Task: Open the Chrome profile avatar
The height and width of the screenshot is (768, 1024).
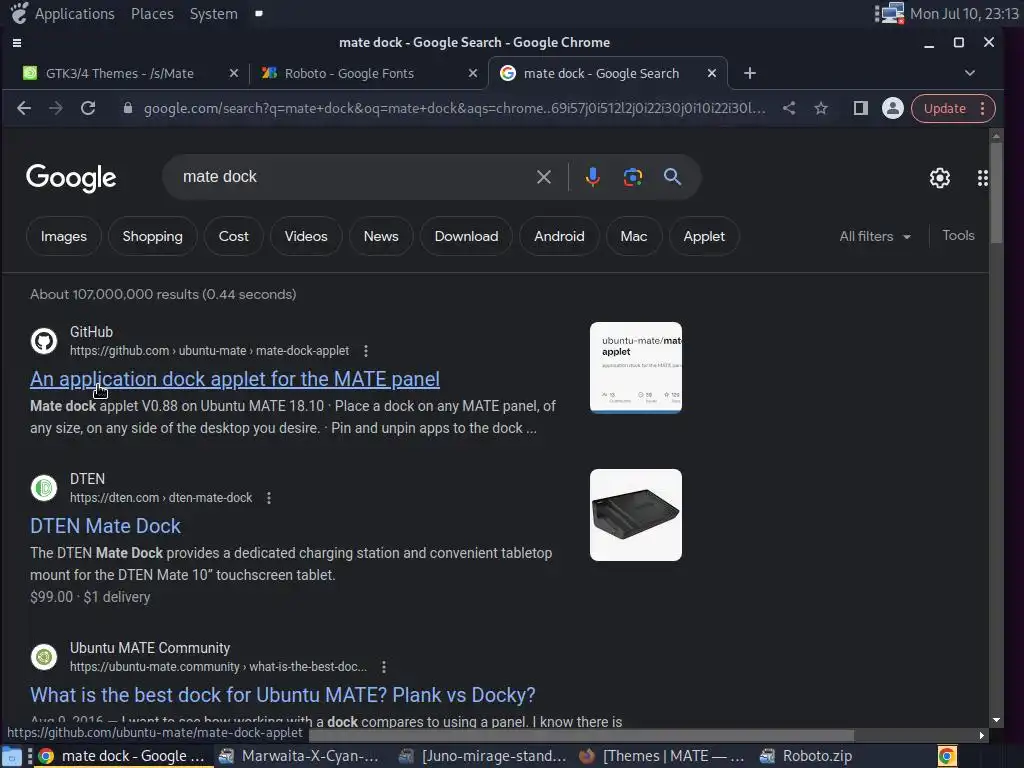Action: point(893,108)
